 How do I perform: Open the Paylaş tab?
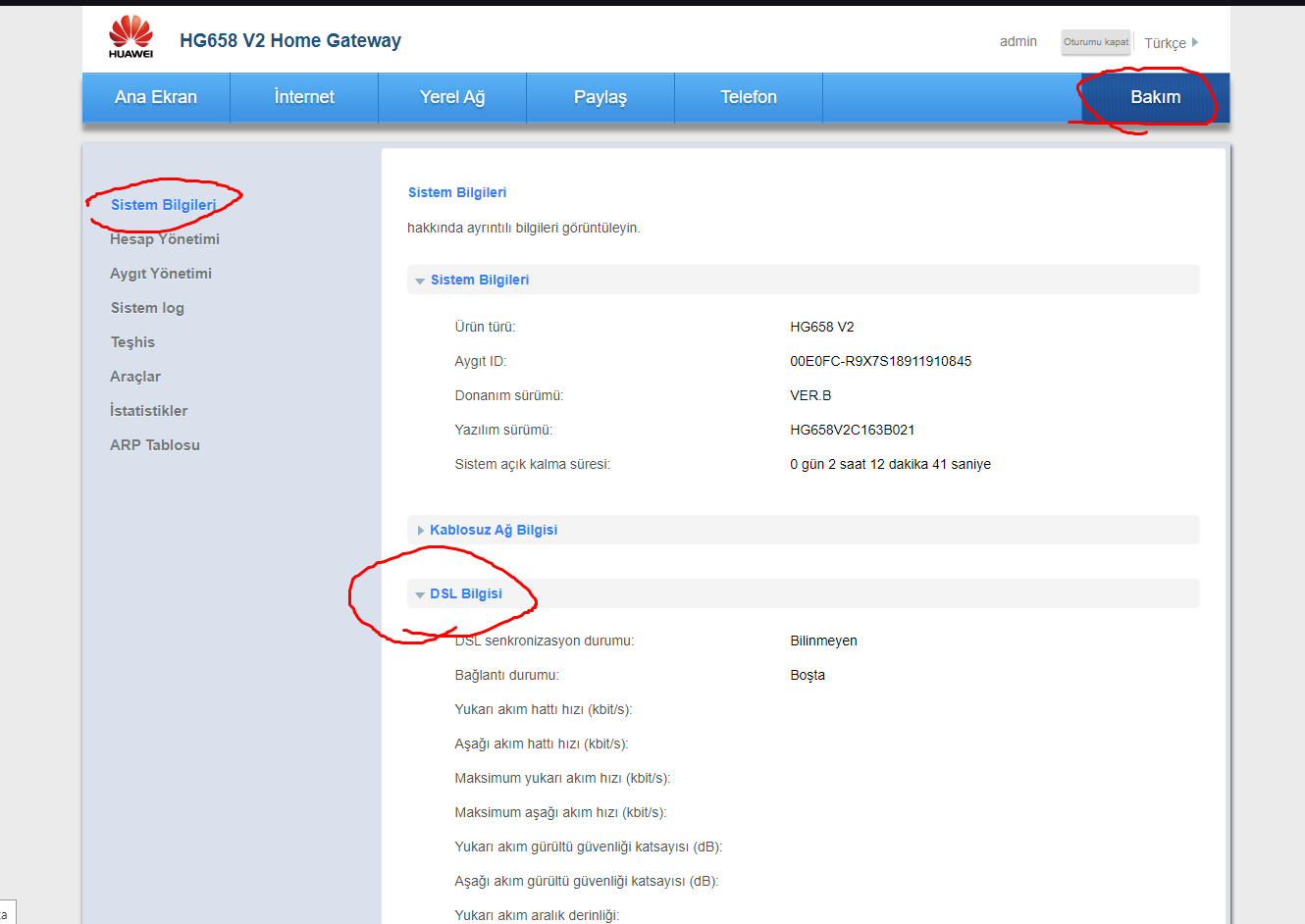click(600, 97)
